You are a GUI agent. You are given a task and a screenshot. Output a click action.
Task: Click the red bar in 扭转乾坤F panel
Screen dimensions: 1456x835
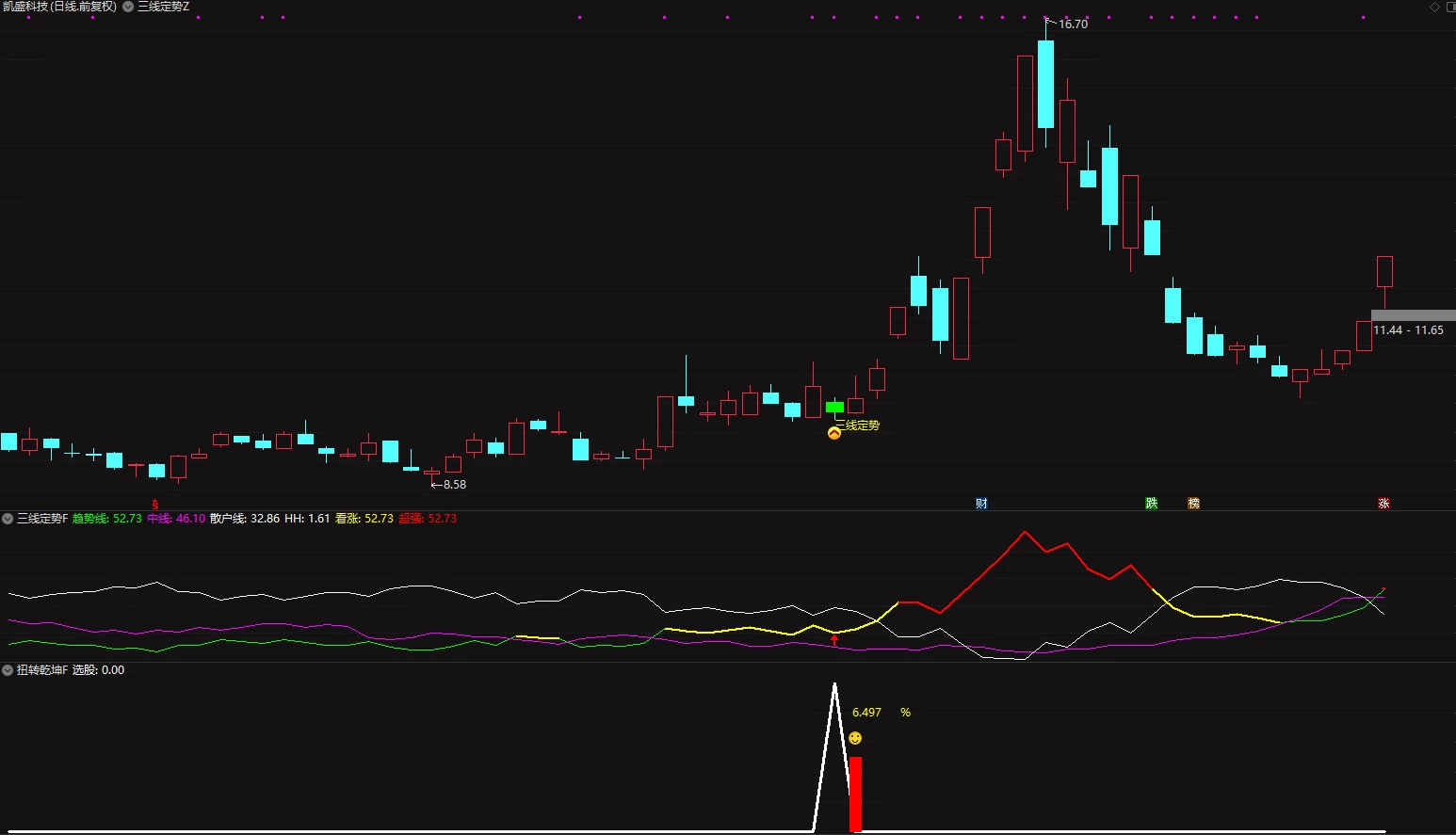coord(855,795)
